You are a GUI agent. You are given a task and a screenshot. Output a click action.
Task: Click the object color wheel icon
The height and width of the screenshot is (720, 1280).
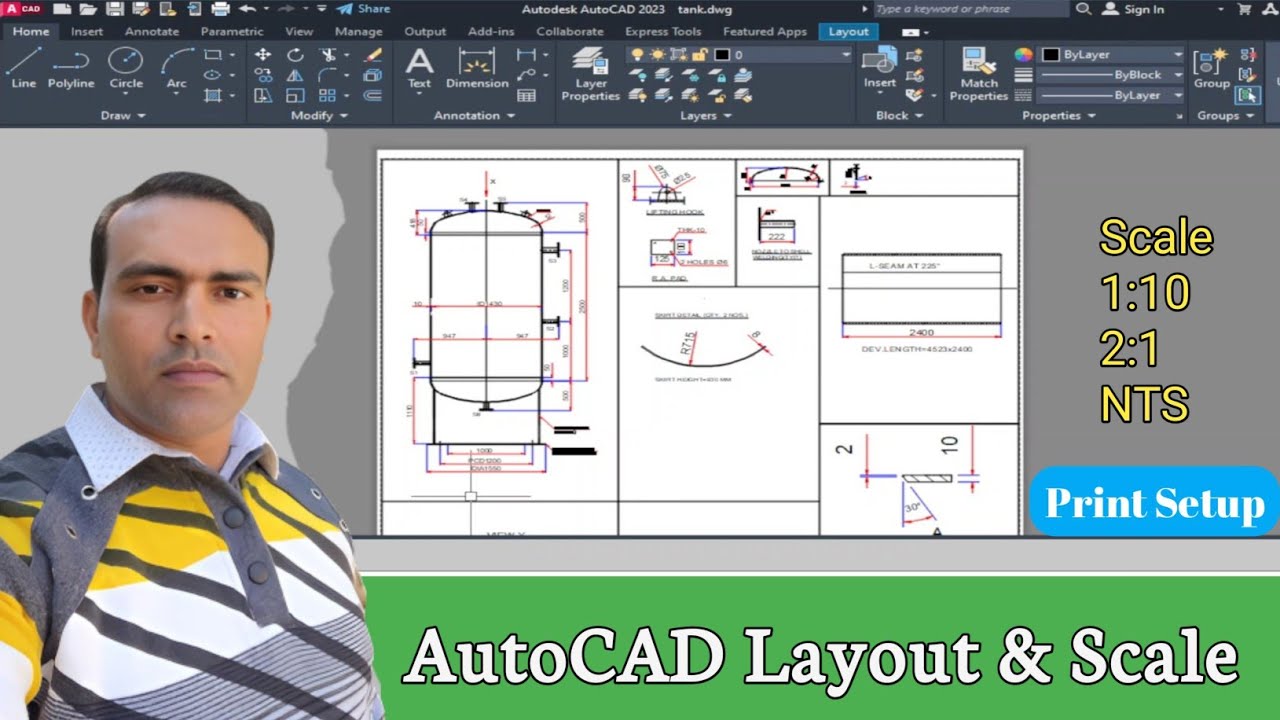(x=1023, y=55)
